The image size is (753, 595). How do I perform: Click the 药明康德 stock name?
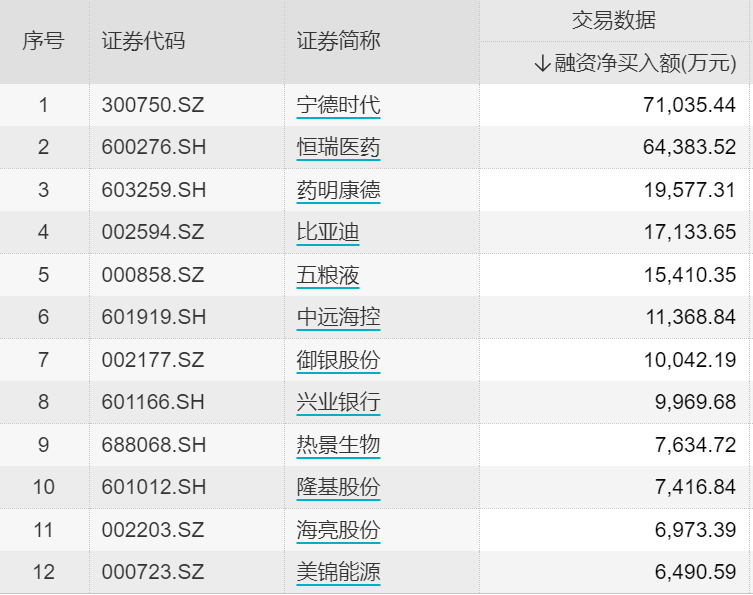point(338,190)
